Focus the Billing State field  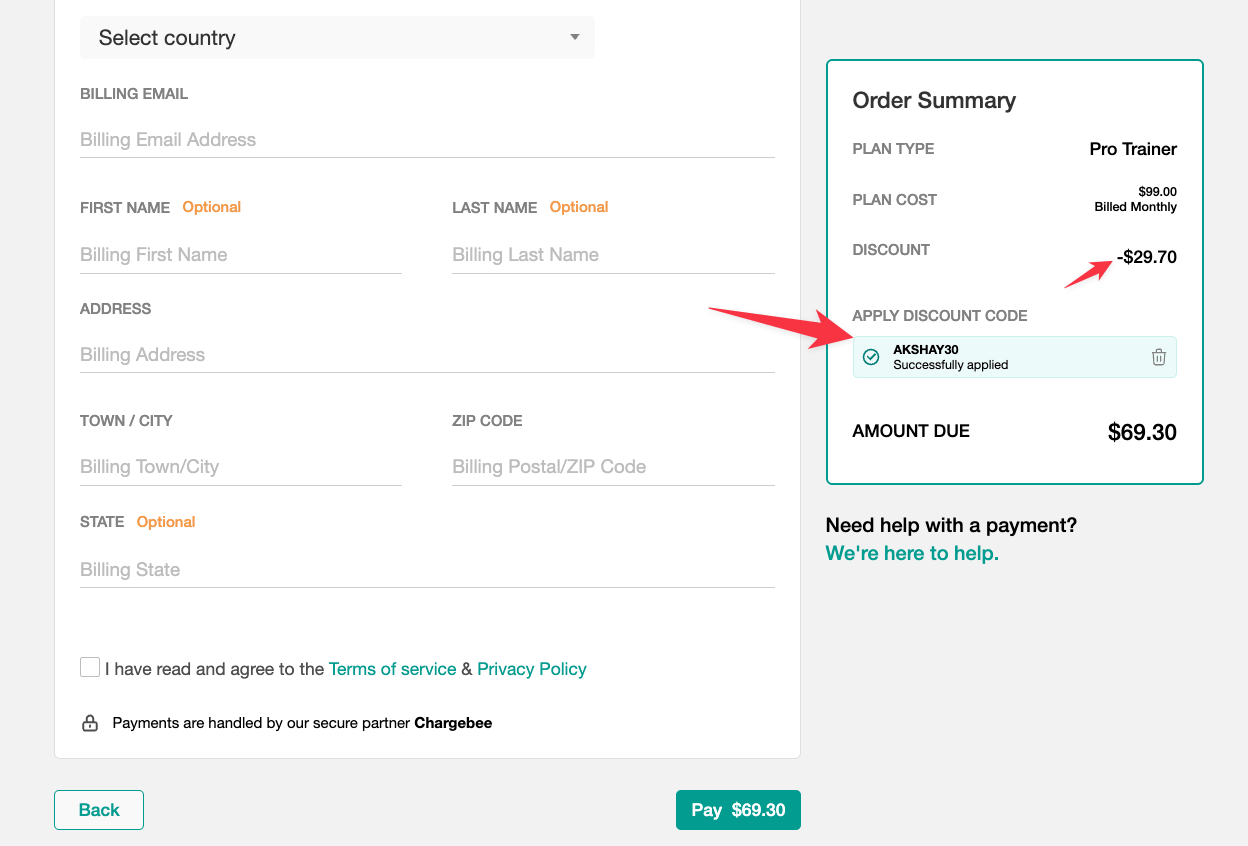[x=427, y=570]
